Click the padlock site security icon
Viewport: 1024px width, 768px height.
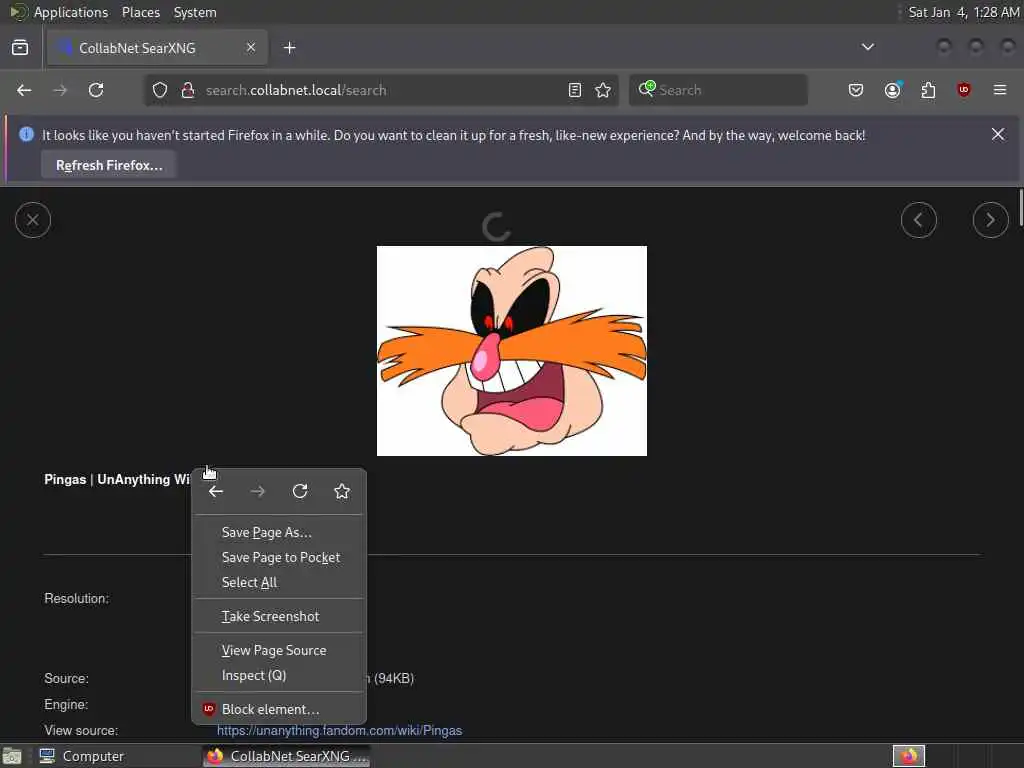187,90
